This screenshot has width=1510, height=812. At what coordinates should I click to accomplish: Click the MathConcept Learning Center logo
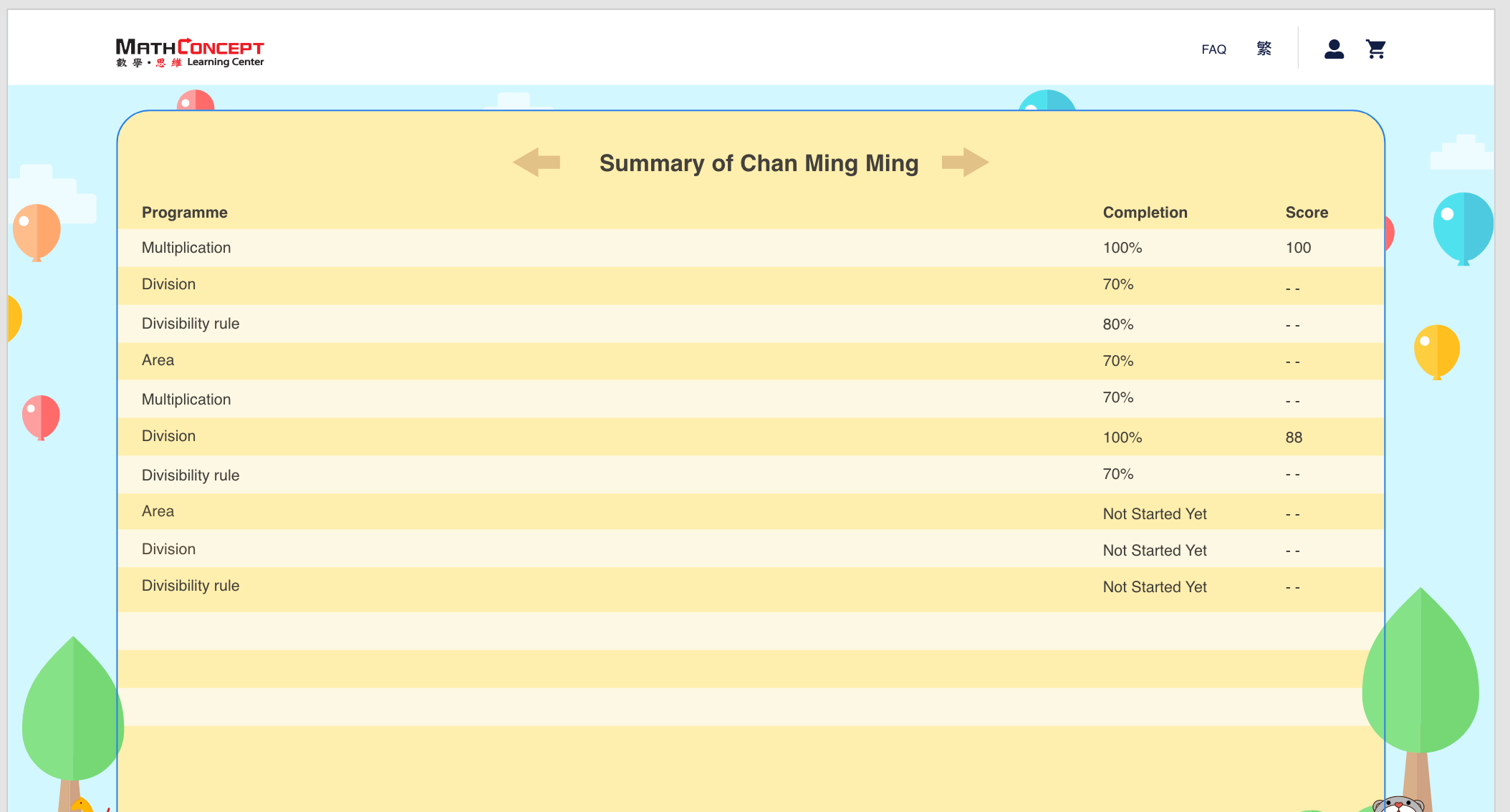coord(190,52)
